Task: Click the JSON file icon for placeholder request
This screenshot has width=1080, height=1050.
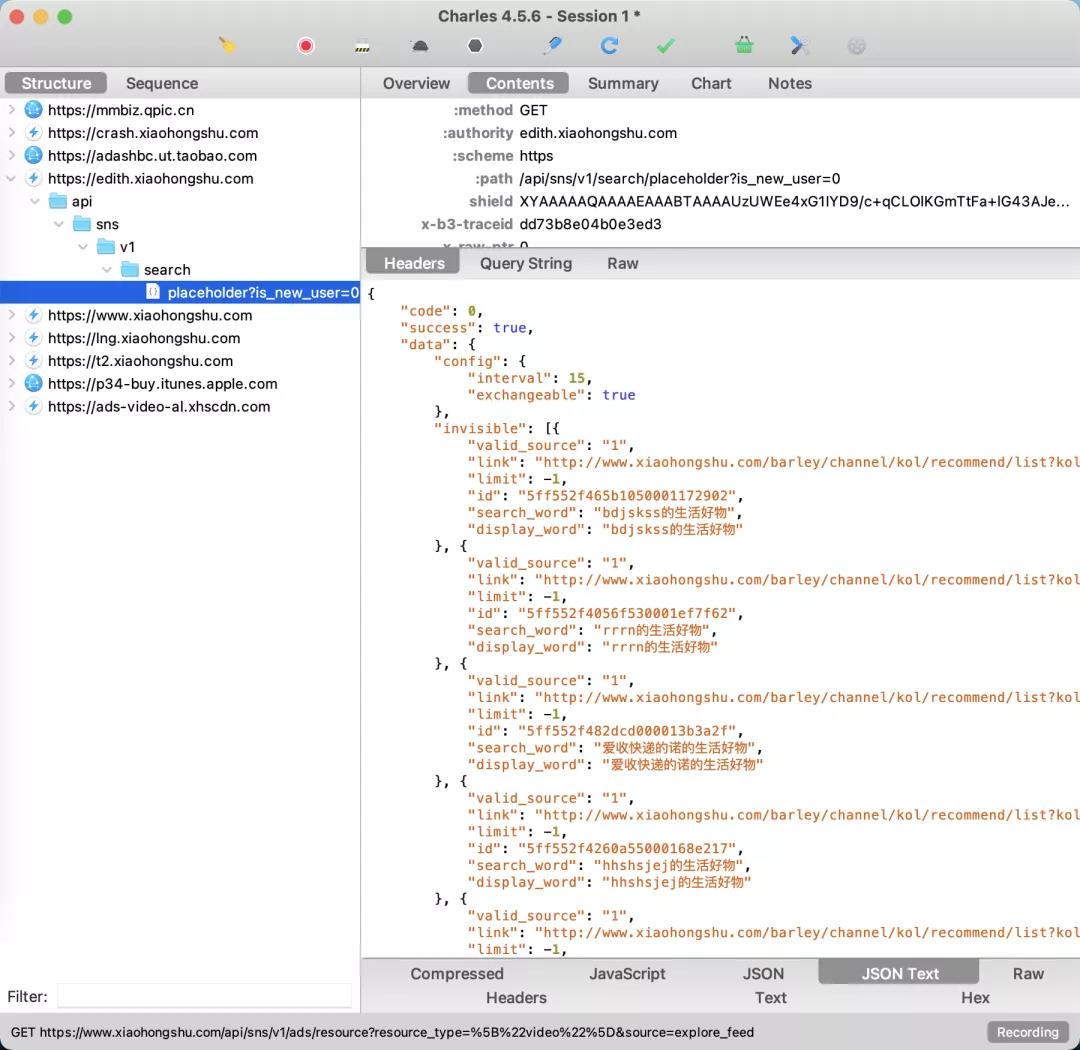Action: click(x=153, y=292)
